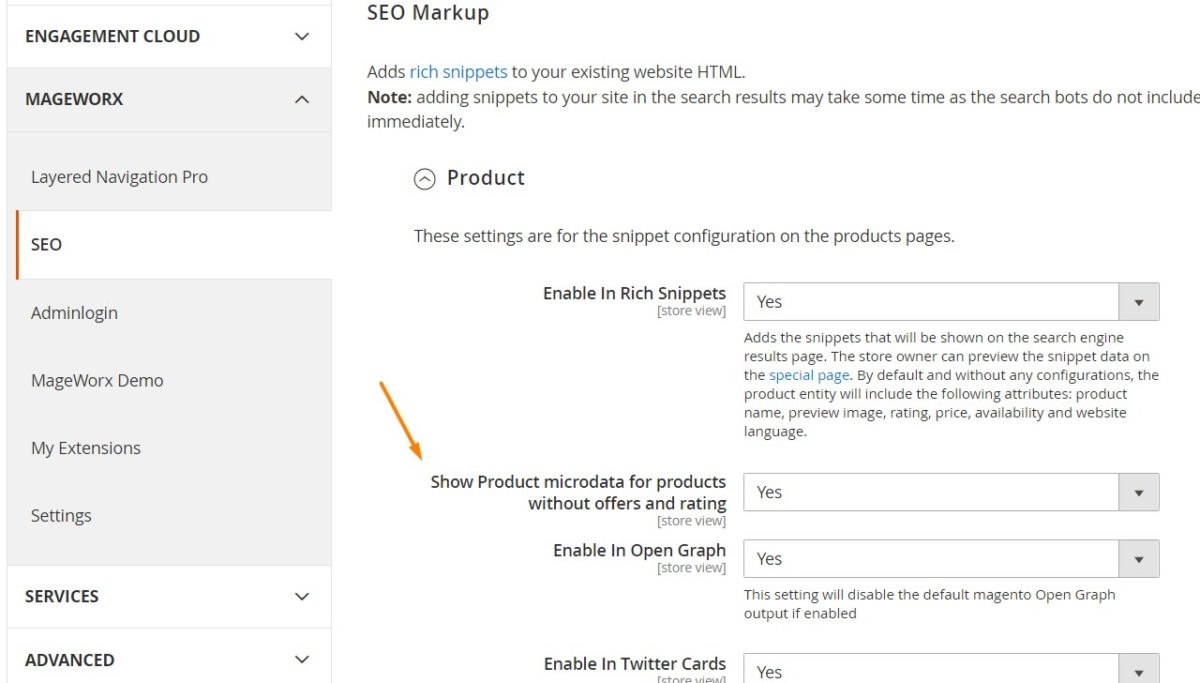Click the Enable In Open Graph label

click(639, 550)
